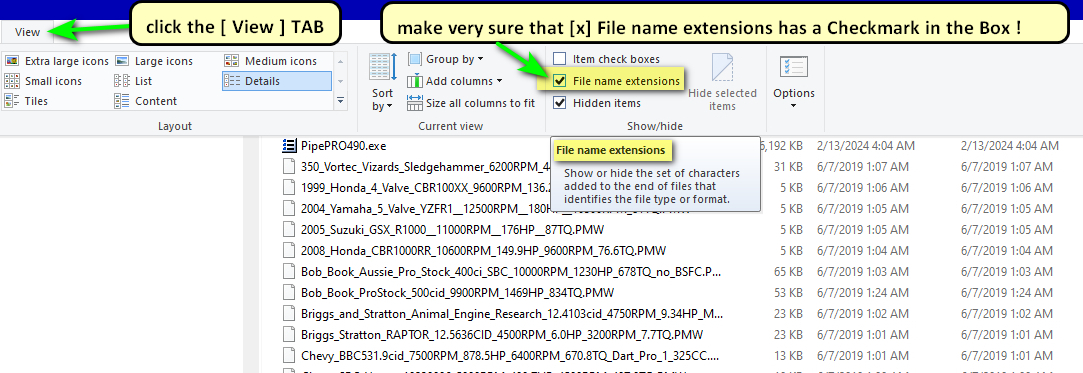Switch to Tiles layout
This screenshot has height=373, width=1083.
coord(26,101)
